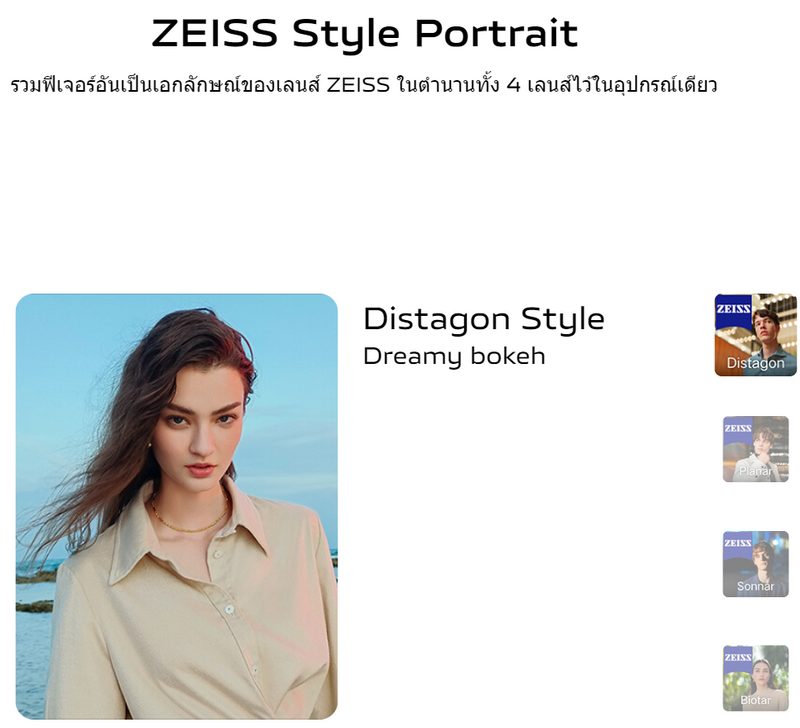
Task: Click the "Distagon Style" heading
Action: pyautogui.click(x=484, y=320)
